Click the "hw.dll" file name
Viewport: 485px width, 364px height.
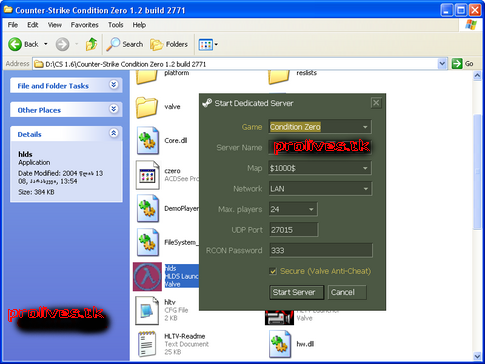coord(305,344)
